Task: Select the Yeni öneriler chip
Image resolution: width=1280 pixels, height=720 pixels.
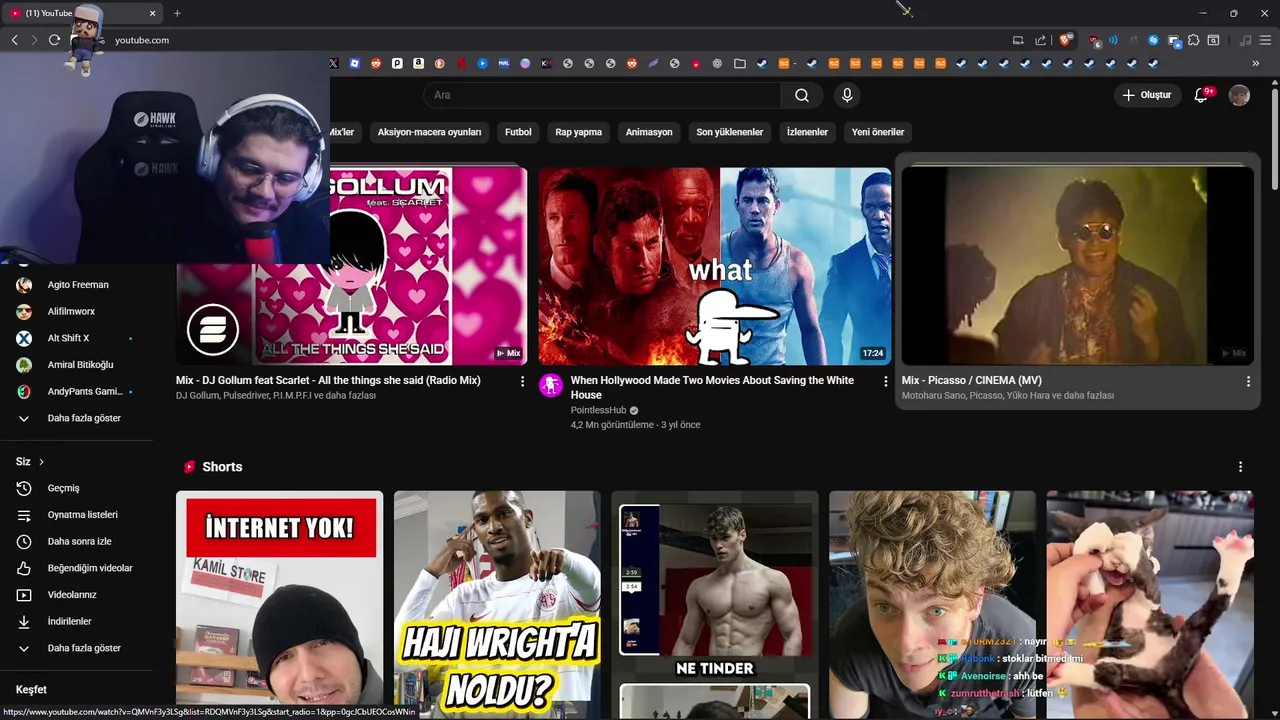Action: click(878, 132)
